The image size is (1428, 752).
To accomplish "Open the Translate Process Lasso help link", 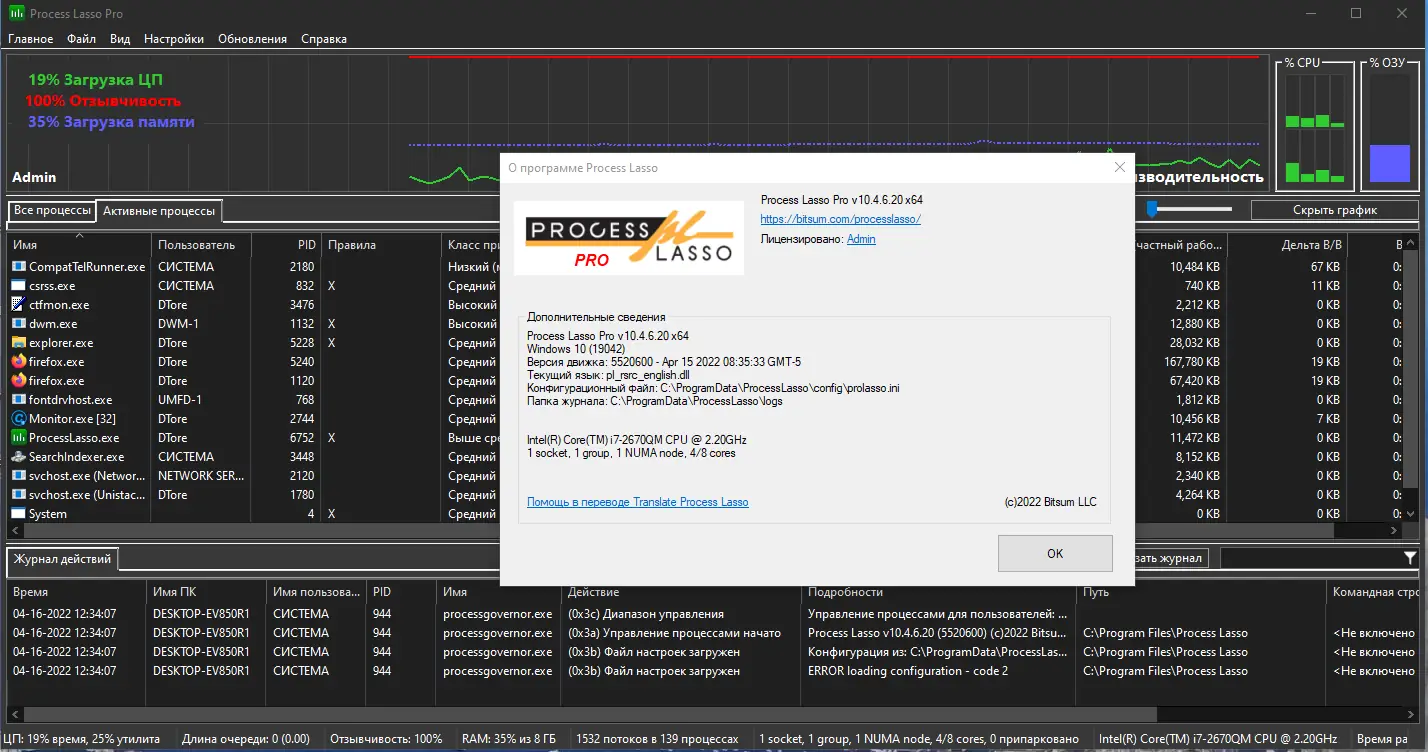I will click(x=638, y=502).
